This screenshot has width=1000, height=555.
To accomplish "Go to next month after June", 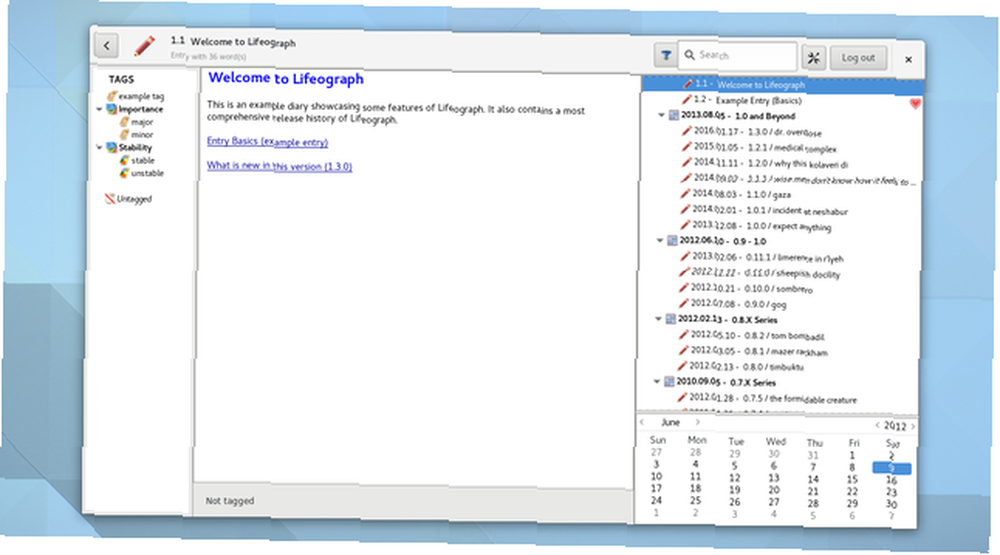I will tap(698, 422).
